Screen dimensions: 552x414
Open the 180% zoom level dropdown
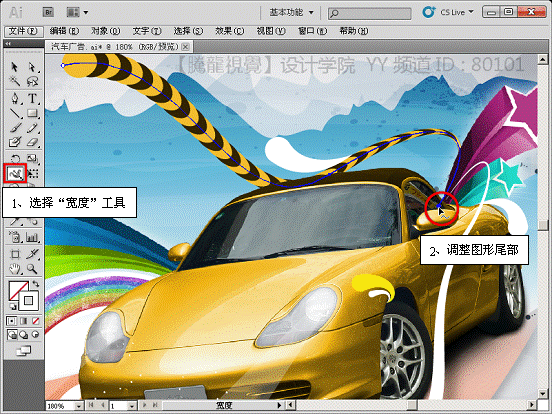pyautogui.click(x=79, y=406)
